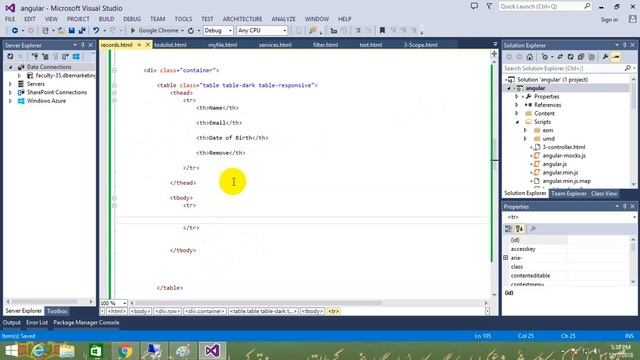Save the current file with Save icon
The width and height of the screenshot is (640, 360).
pos(71,31)
